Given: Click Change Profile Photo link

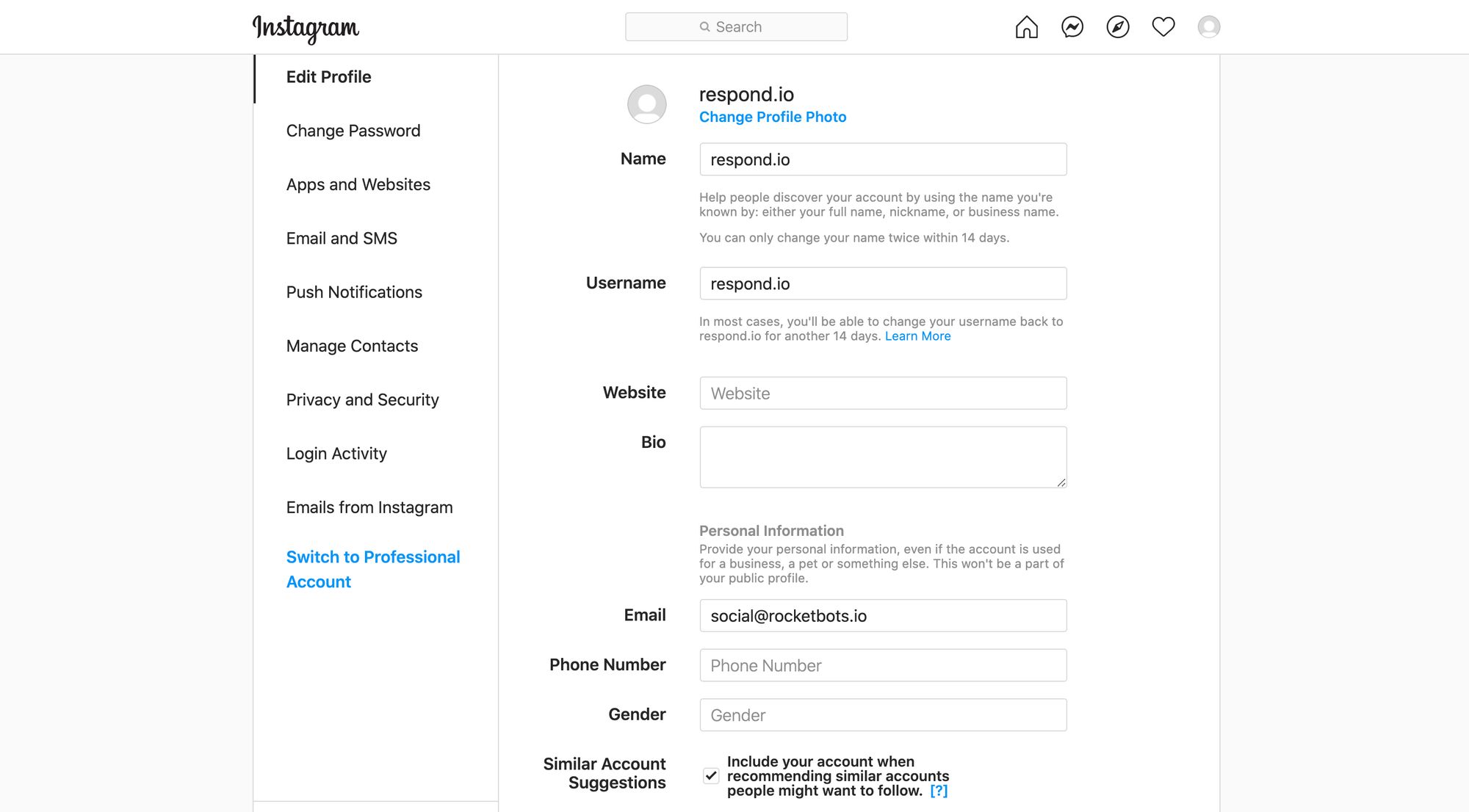Looking at the screenshot, I should pos(772,117).
